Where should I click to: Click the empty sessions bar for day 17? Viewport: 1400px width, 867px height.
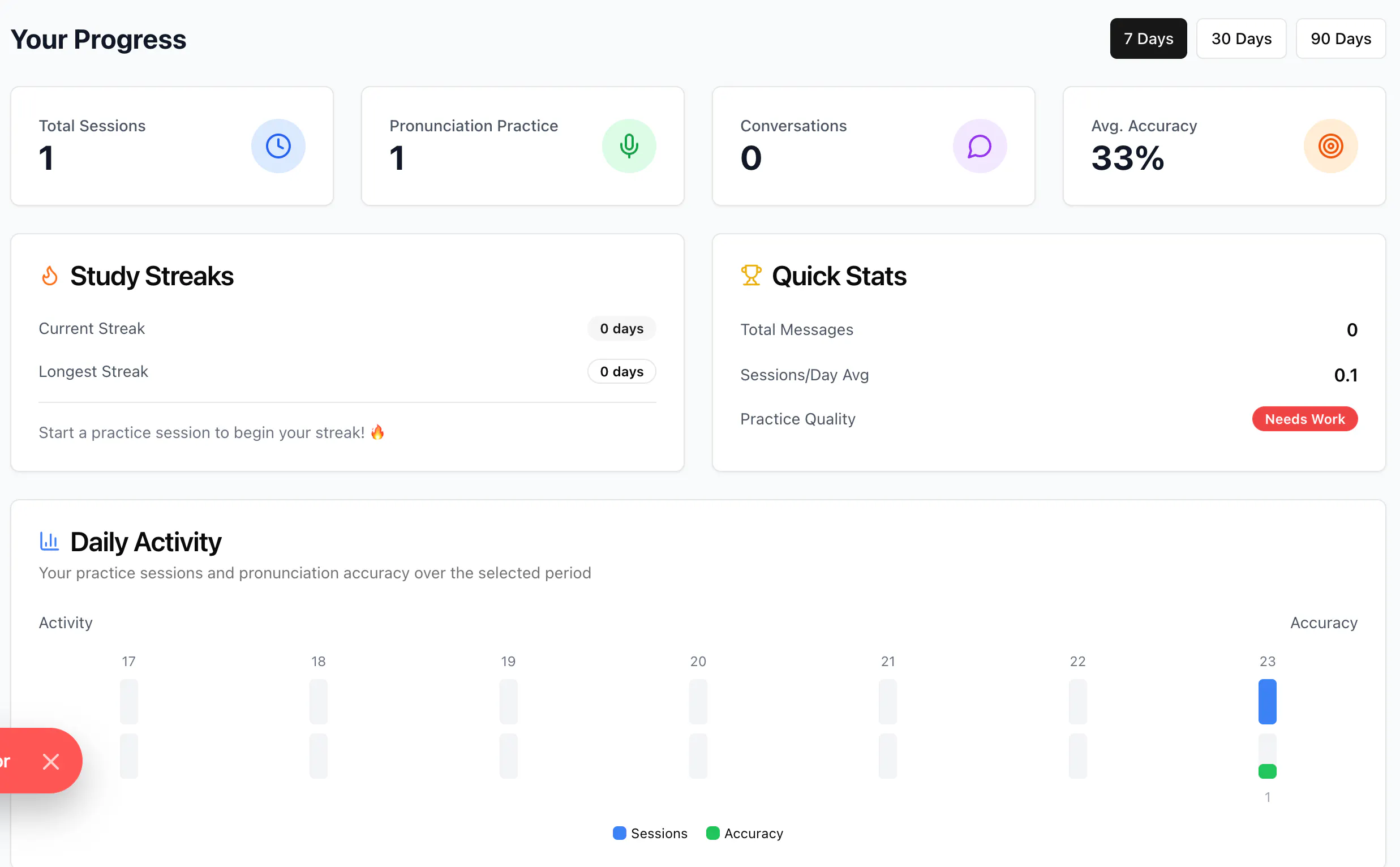(x=129, y=701)
